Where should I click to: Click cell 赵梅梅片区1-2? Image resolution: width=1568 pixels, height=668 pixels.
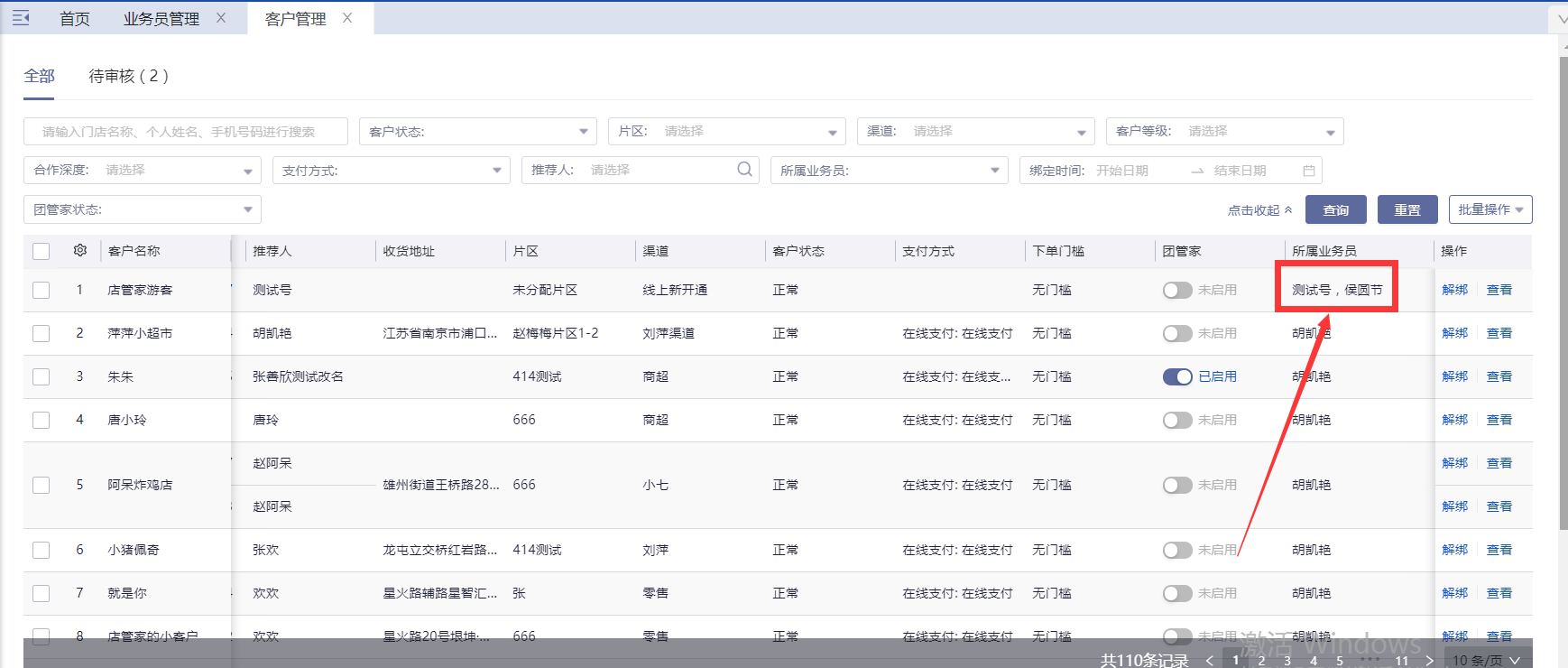pyautogui.click(x=556, y=333)
